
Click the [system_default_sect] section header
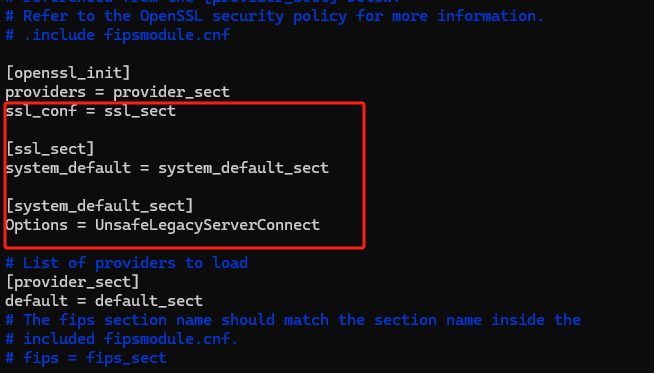tap(100, 206)
